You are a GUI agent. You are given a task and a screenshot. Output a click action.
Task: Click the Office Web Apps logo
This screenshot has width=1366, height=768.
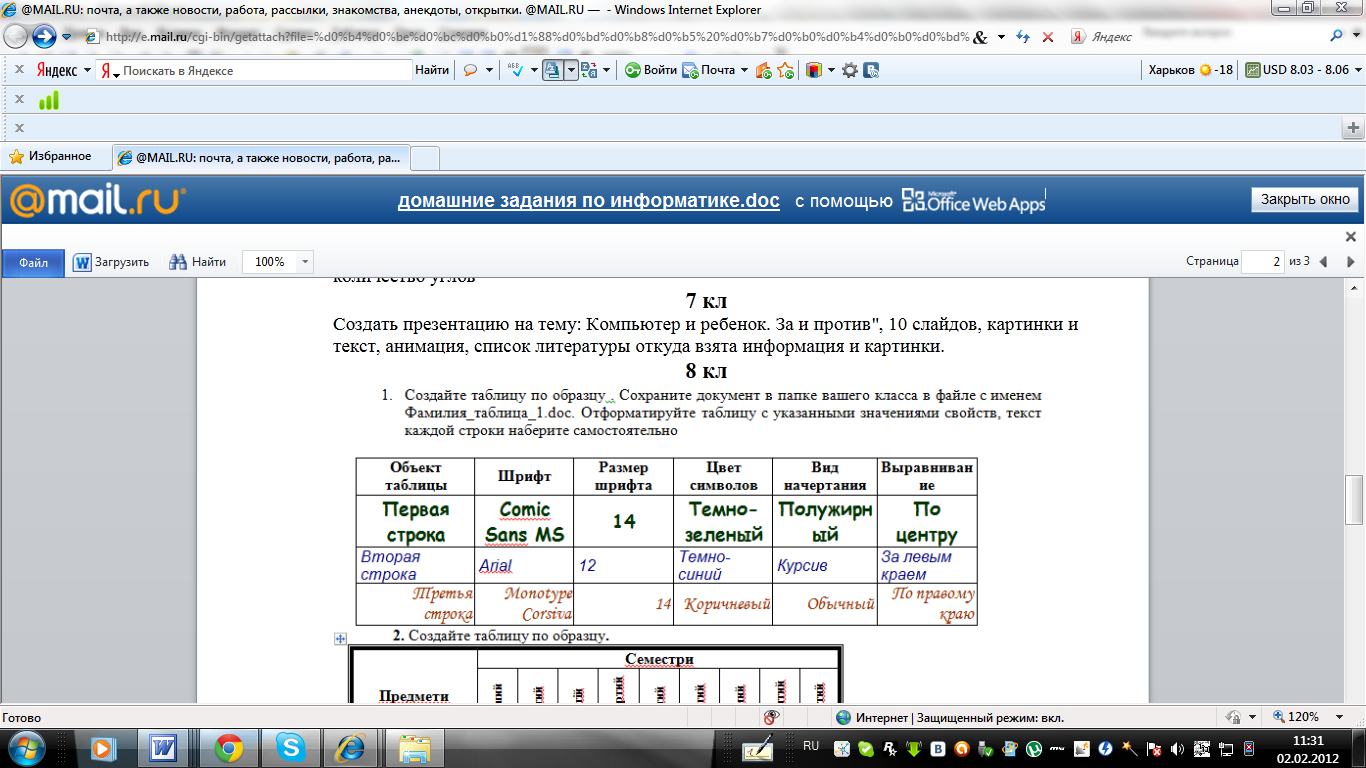coord(973,200)
